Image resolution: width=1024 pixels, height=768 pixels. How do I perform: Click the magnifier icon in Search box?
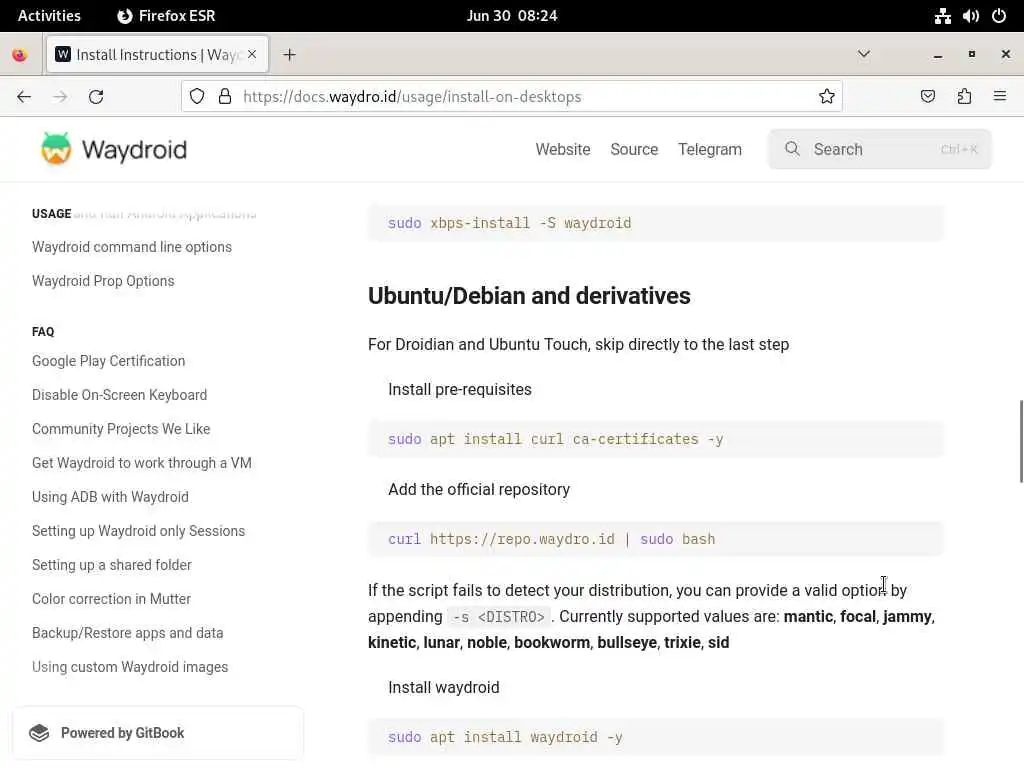(x=792, y=149)
